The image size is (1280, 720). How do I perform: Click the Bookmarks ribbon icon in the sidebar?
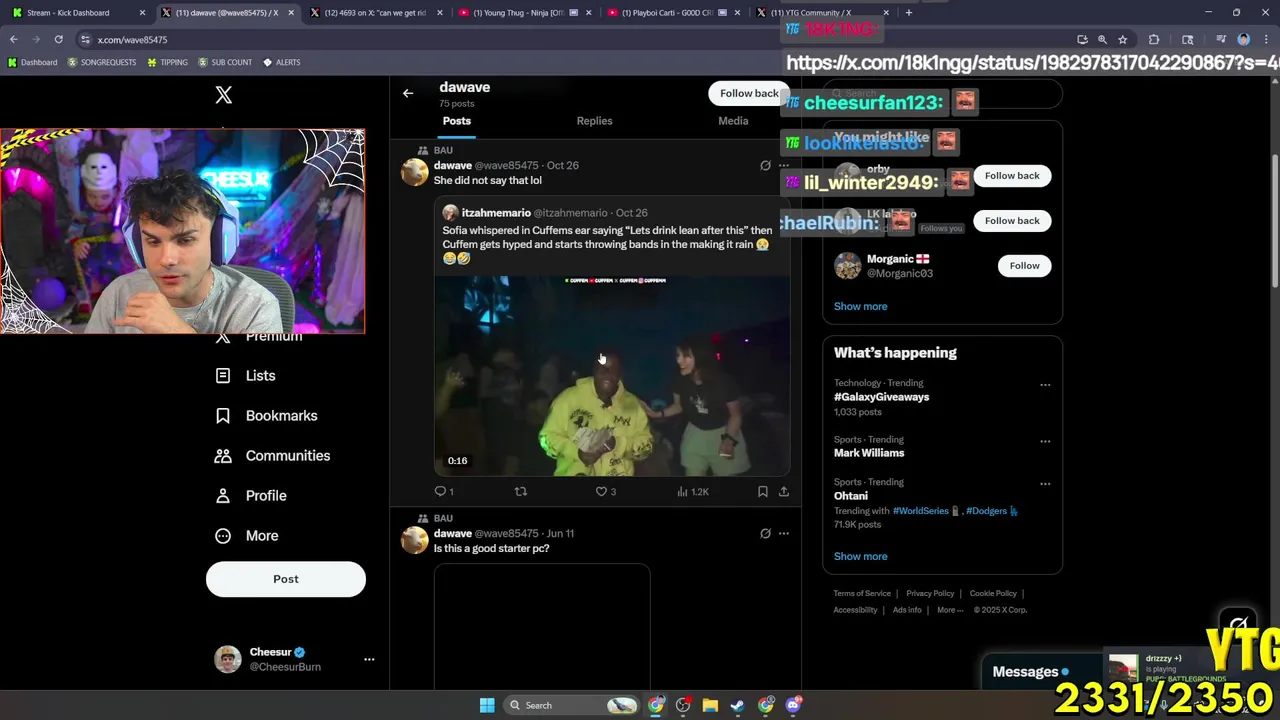click(223, 415)
